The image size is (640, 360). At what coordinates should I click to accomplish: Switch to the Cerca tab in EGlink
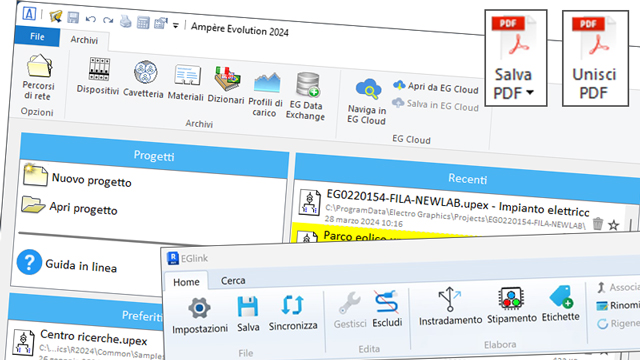click(233, 280)
